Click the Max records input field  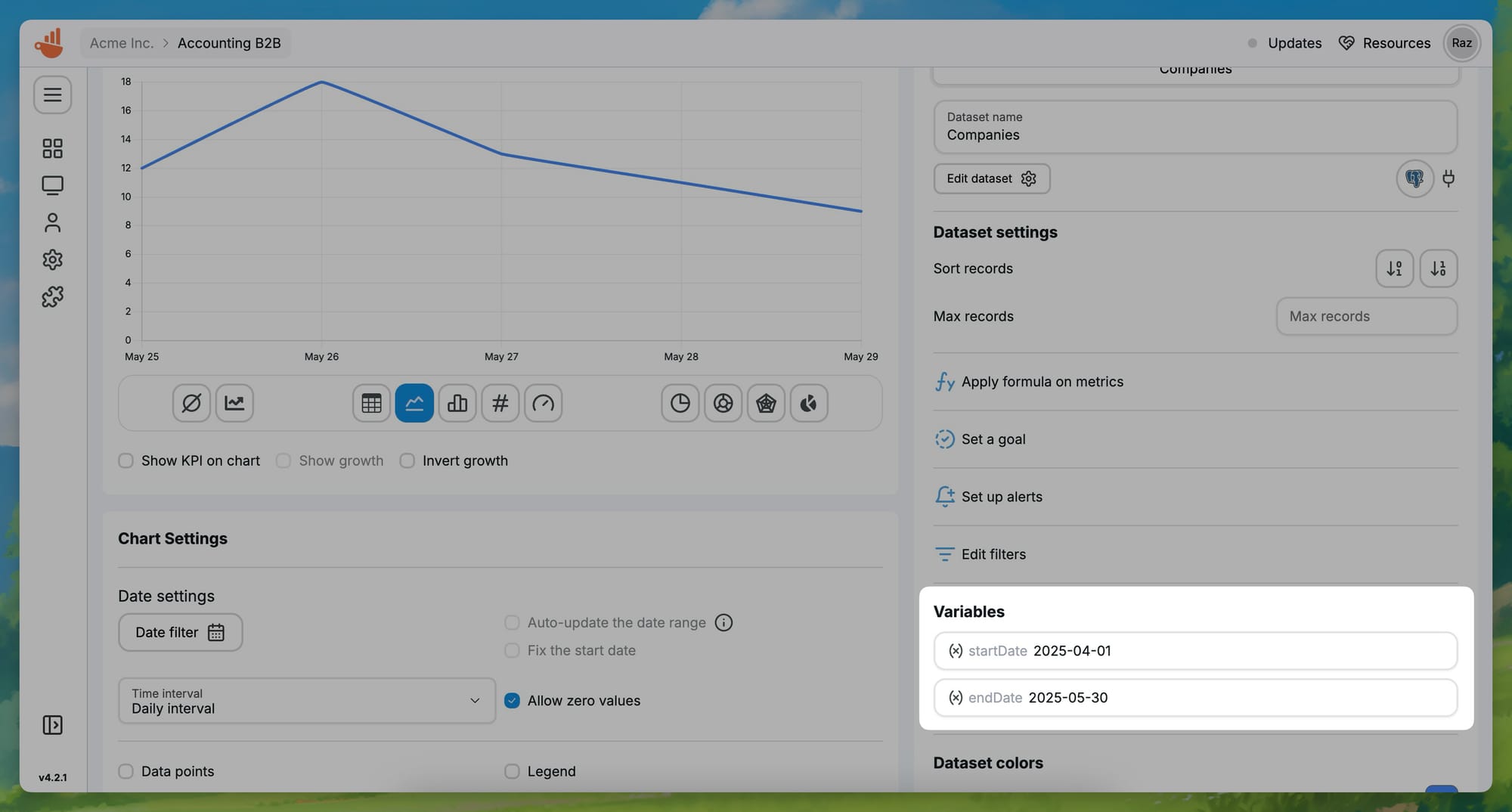1366,316
